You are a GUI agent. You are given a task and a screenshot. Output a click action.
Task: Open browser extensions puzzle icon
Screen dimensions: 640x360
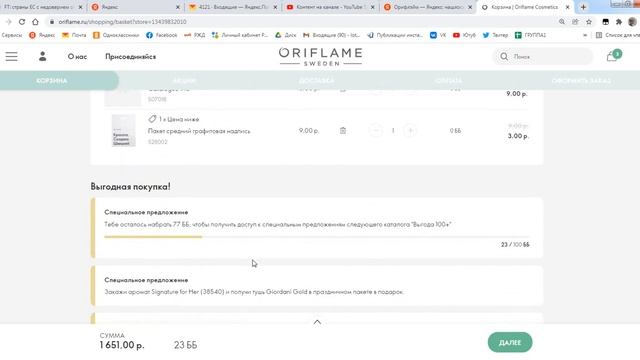[x=619, y=22]
